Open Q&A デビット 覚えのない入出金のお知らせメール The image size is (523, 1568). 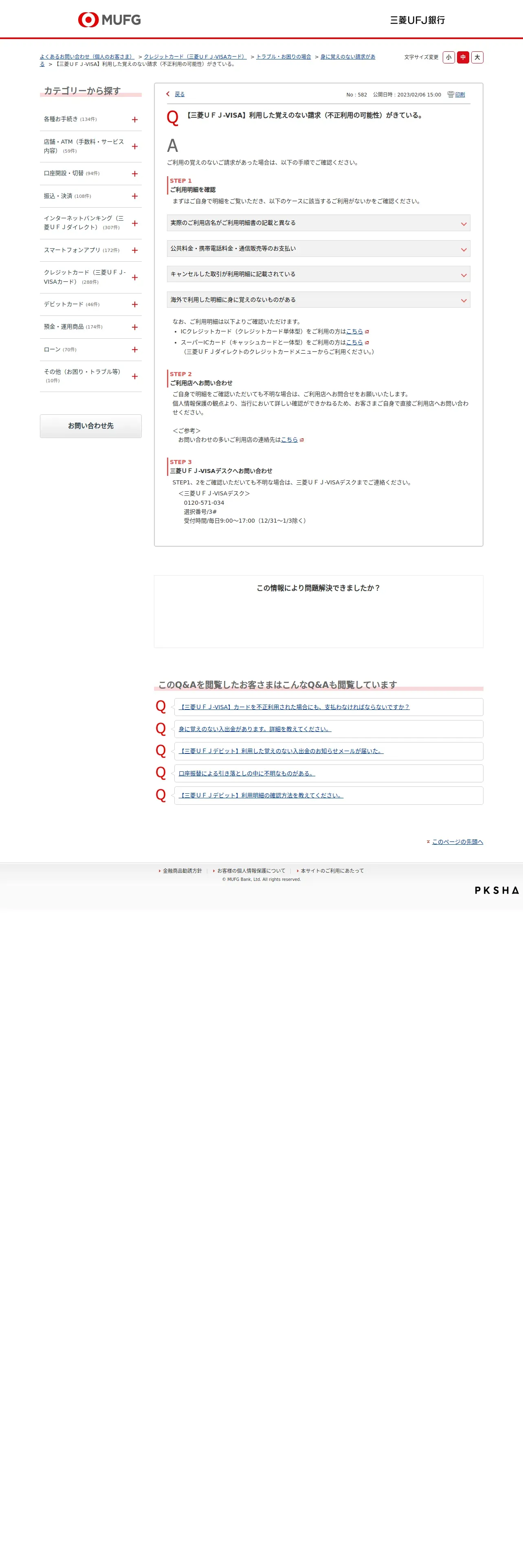tap(281, 751)
